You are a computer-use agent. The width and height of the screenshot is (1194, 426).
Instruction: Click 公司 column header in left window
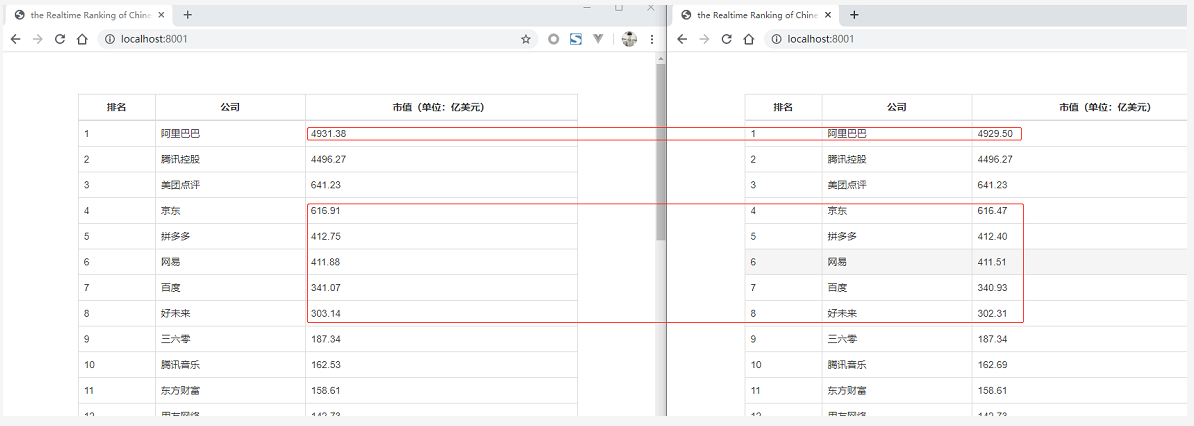[x=230, y=107]
